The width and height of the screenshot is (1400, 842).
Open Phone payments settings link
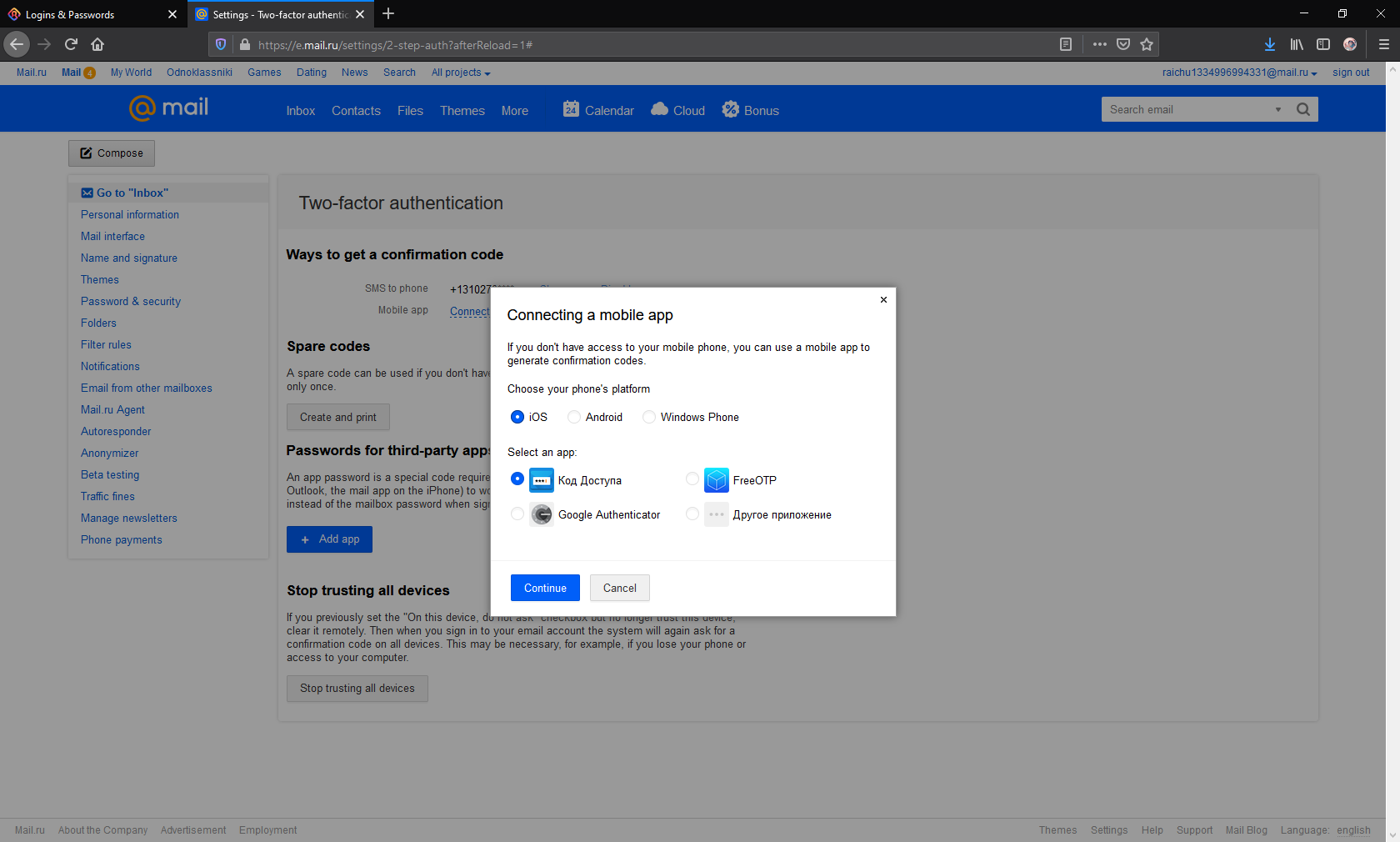tap(122, 539)
